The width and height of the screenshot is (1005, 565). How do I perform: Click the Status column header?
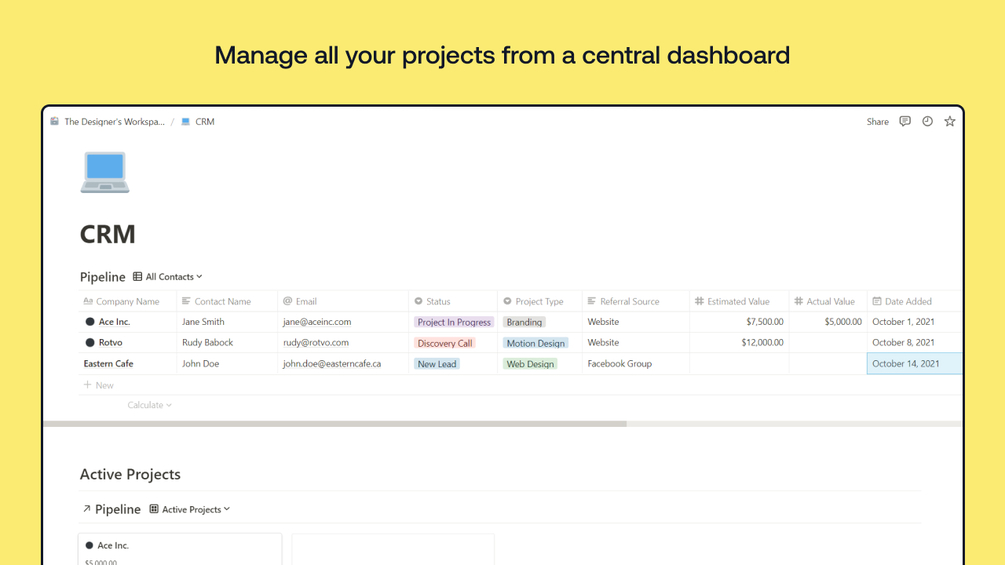(438, 301)
